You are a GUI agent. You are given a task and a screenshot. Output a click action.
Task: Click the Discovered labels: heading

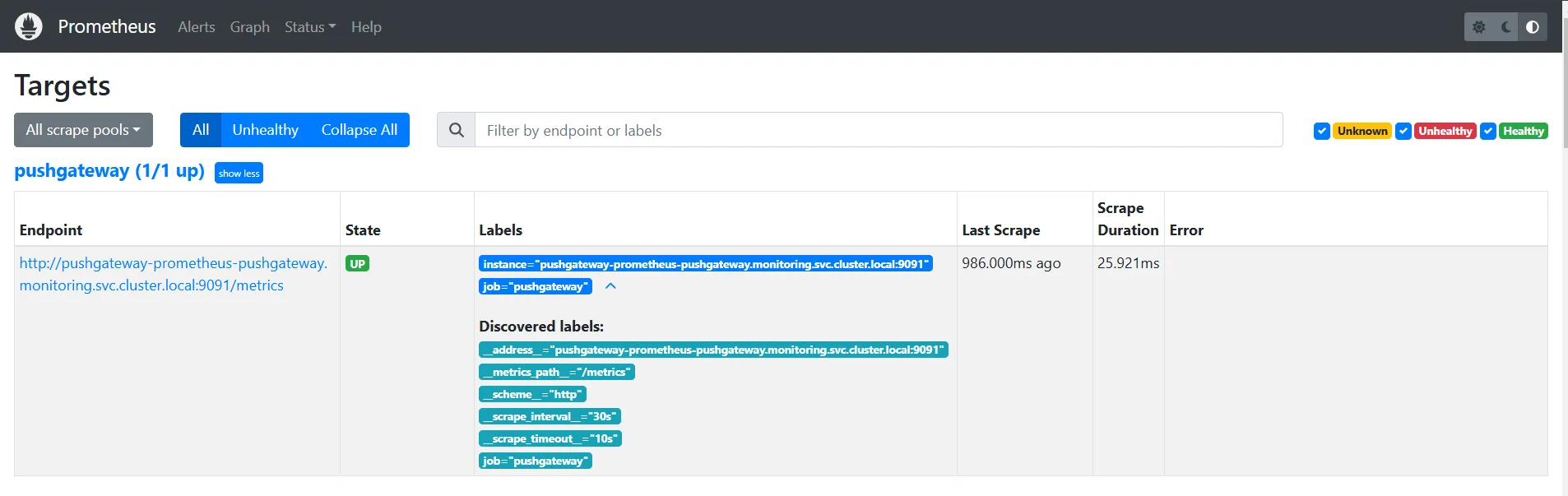pos(541,327)
